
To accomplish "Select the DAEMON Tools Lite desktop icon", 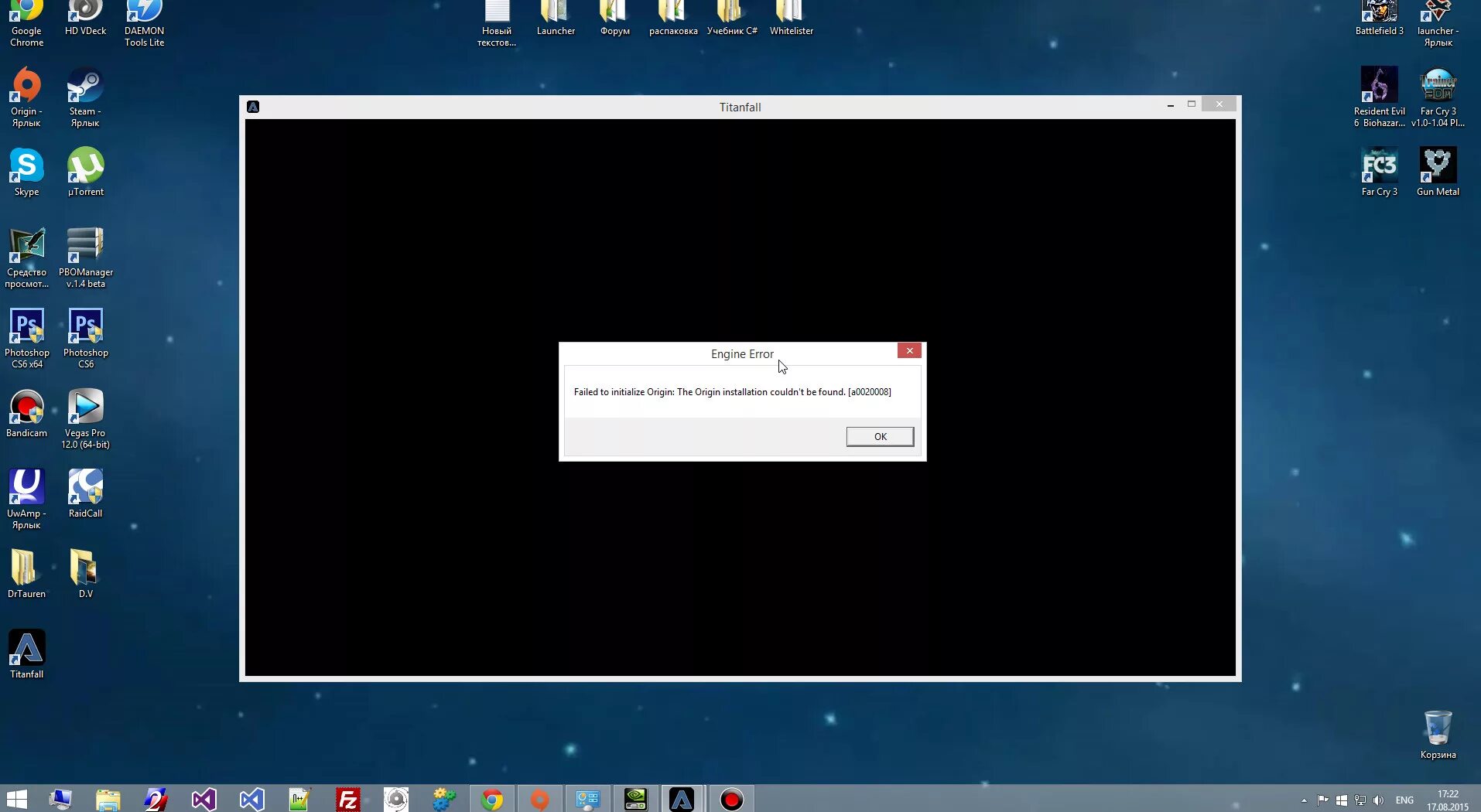I will pyautogui.click(x=144, y=24).
